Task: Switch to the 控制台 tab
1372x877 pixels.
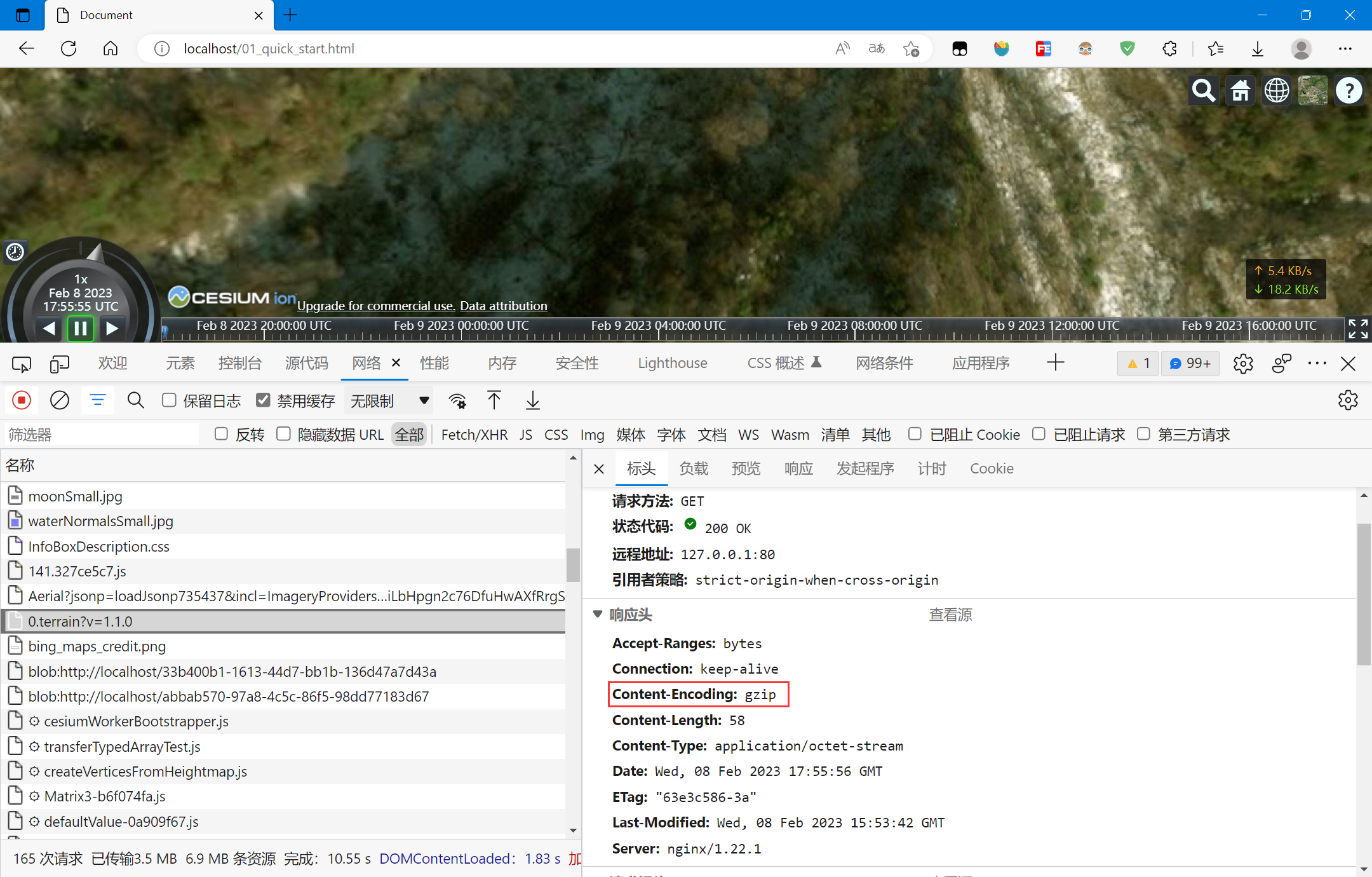Action: coord(239,363)
